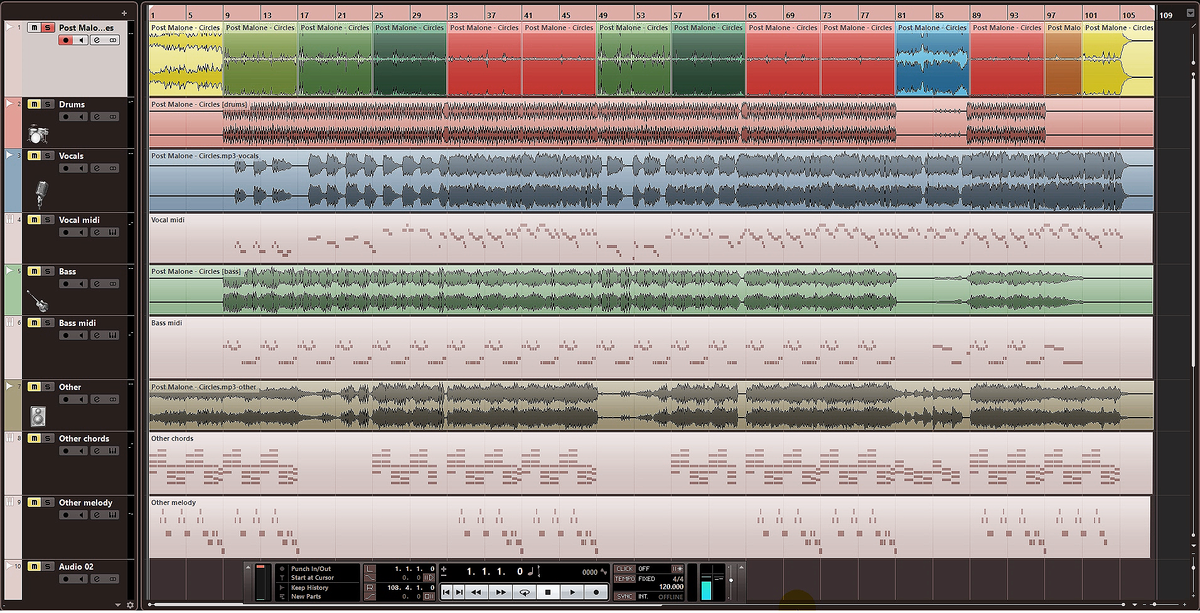
Task: Open channel settings on Vocals track
Action: [96, 168]
